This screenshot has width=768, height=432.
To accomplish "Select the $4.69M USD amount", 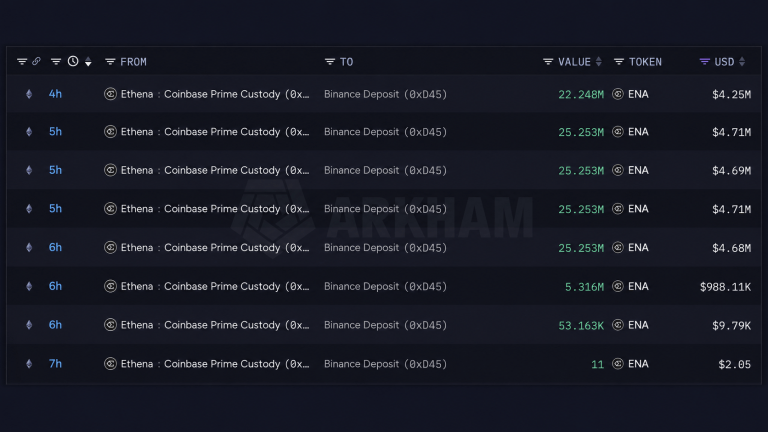I will pyautogui.click(x=731, y=171).
